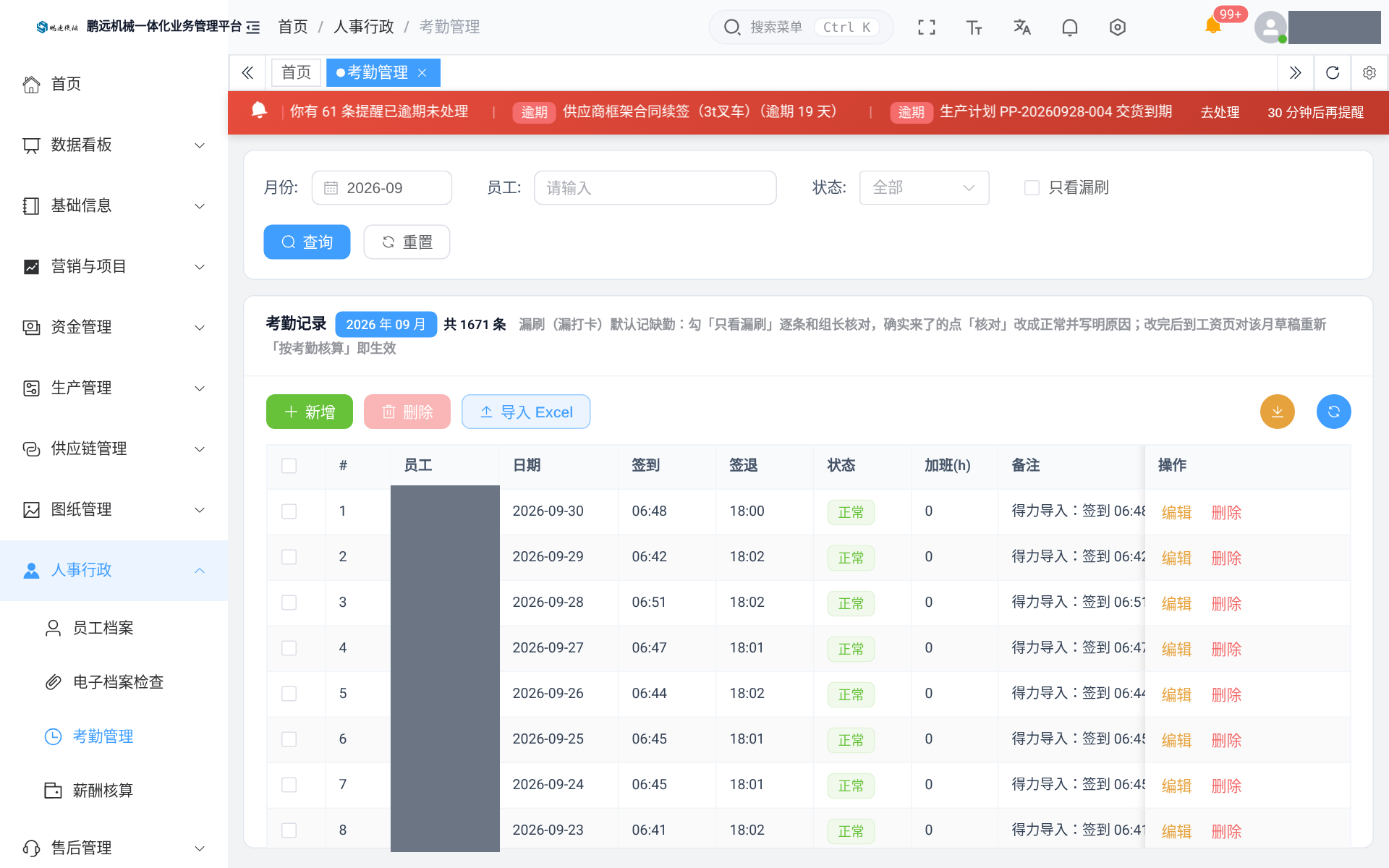Image resolution: width=1389 pixels, height=868 pixels.
Task: Refresh current tab page icon
Action: click(1333, 72)
